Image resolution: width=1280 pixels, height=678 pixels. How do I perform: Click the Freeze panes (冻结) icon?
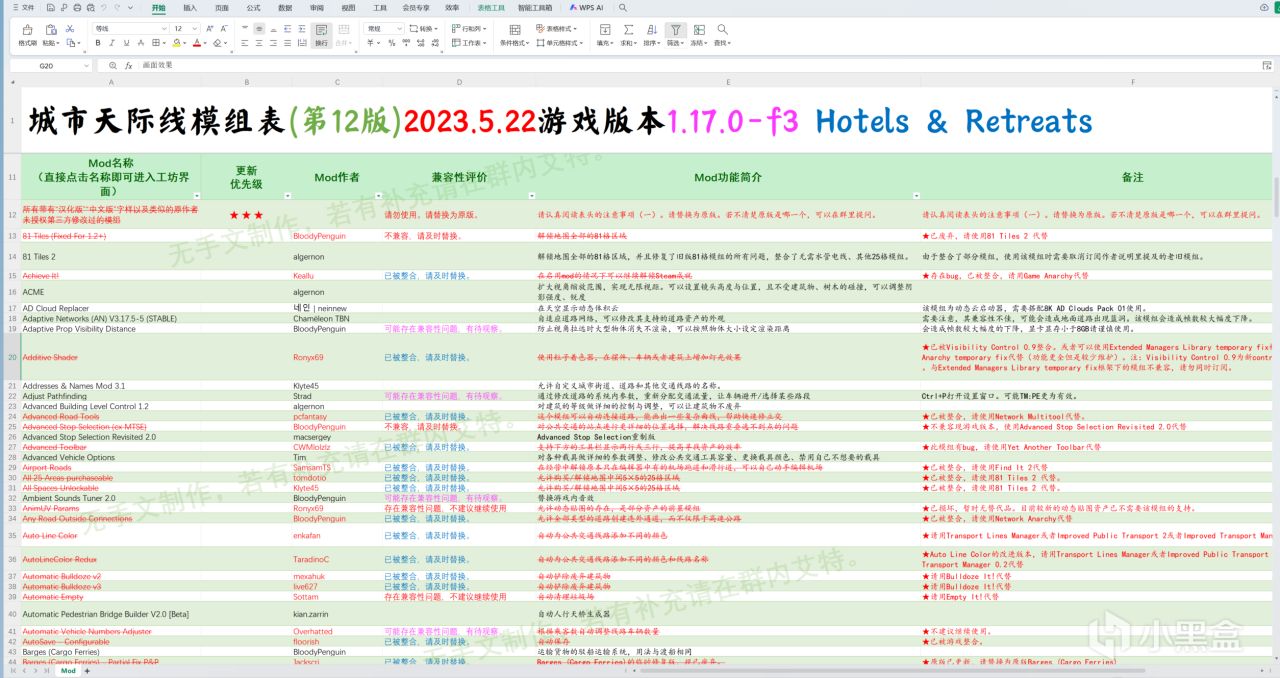point(699,29)
